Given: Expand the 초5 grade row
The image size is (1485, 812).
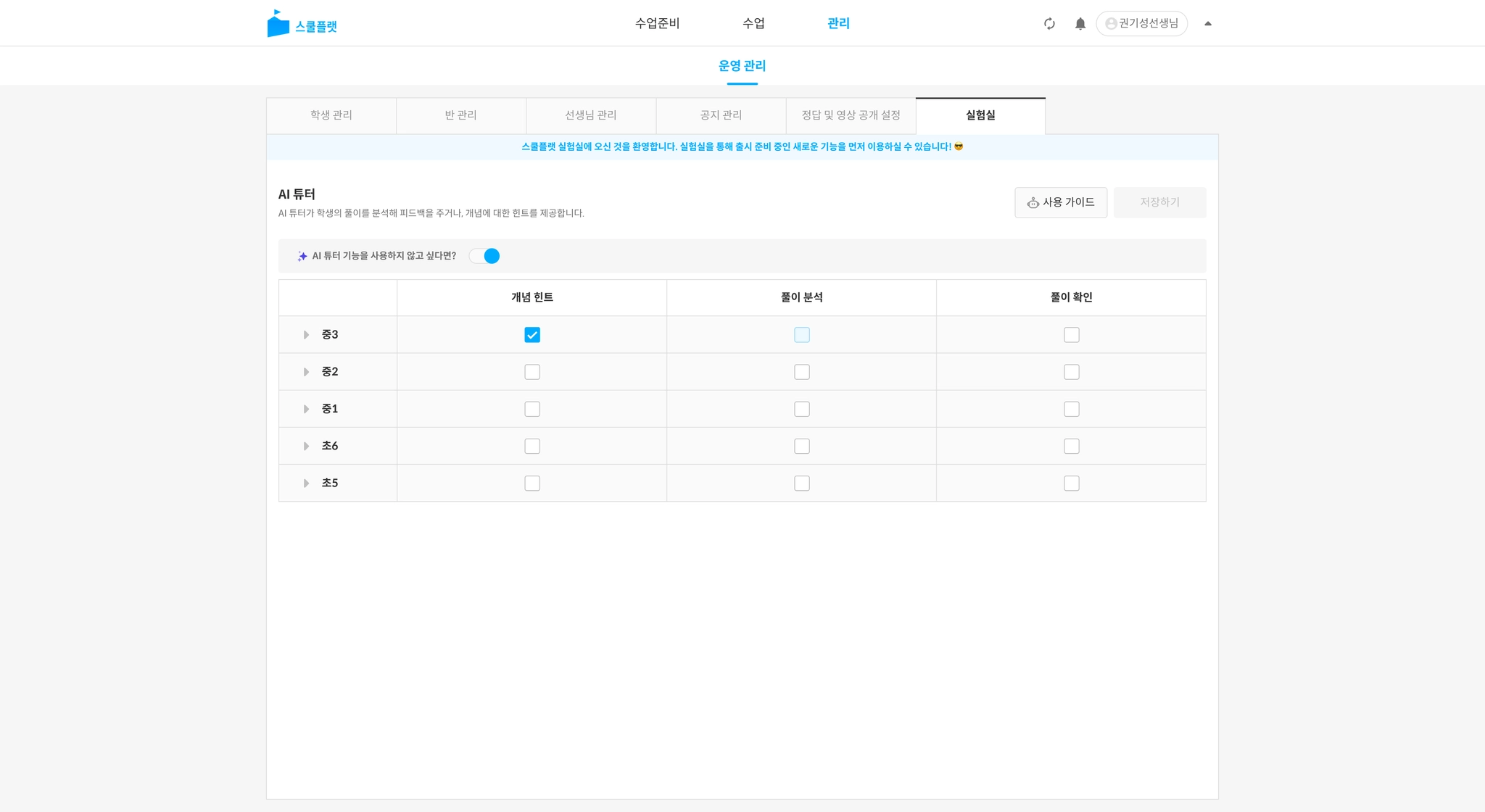Looking at the screenshot, I should click(306, 483).
